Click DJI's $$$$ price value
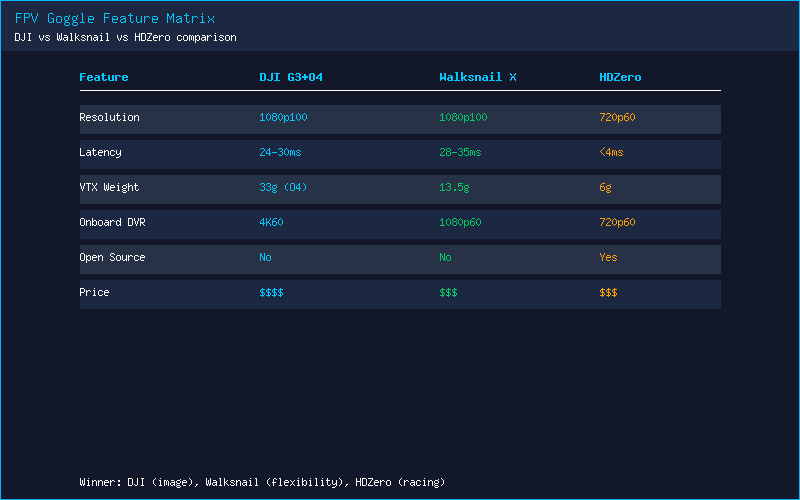The width and height of the screenshot is (800, 500). coord(271,292)
